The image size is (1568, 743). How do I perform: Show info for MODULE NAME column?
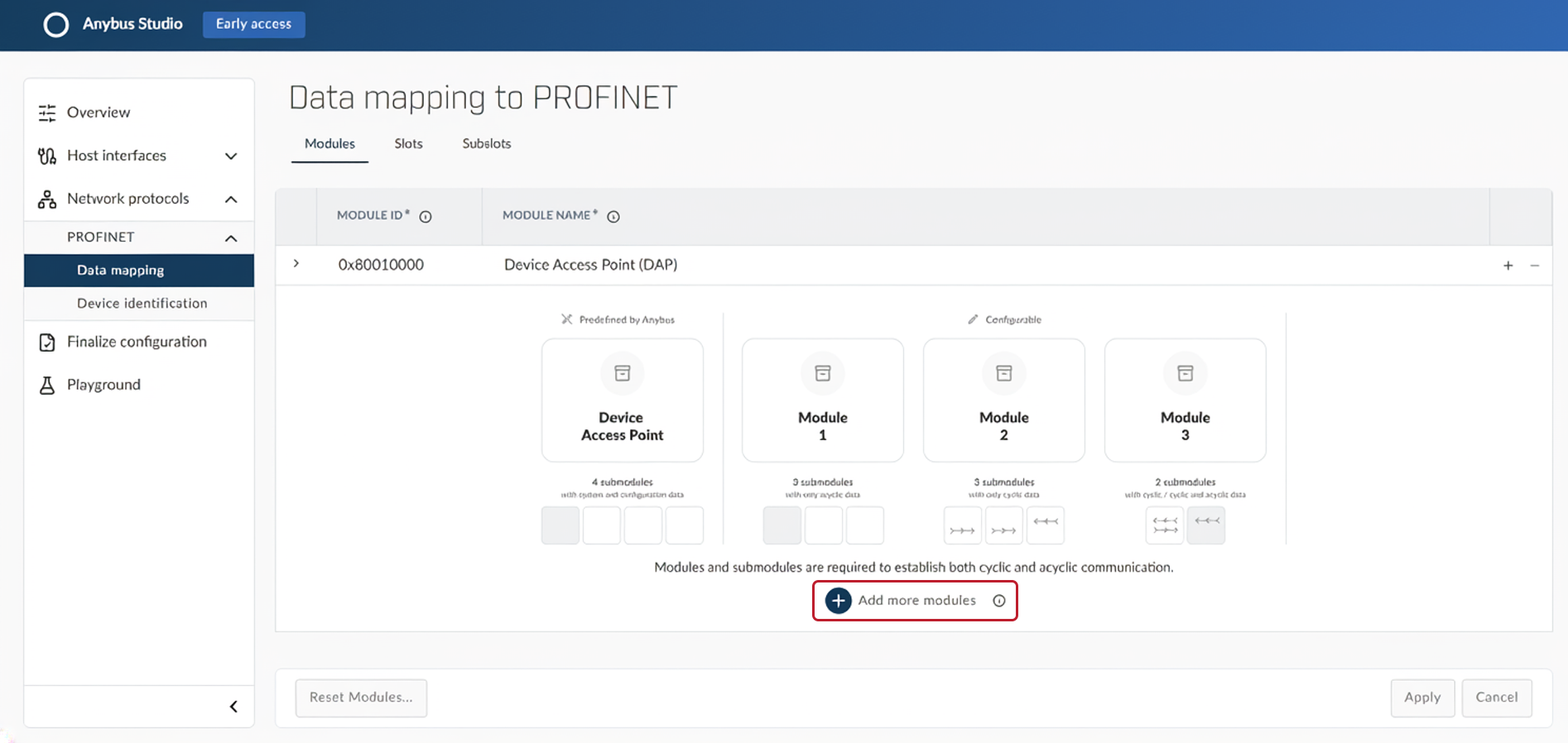tap(613, 217)
